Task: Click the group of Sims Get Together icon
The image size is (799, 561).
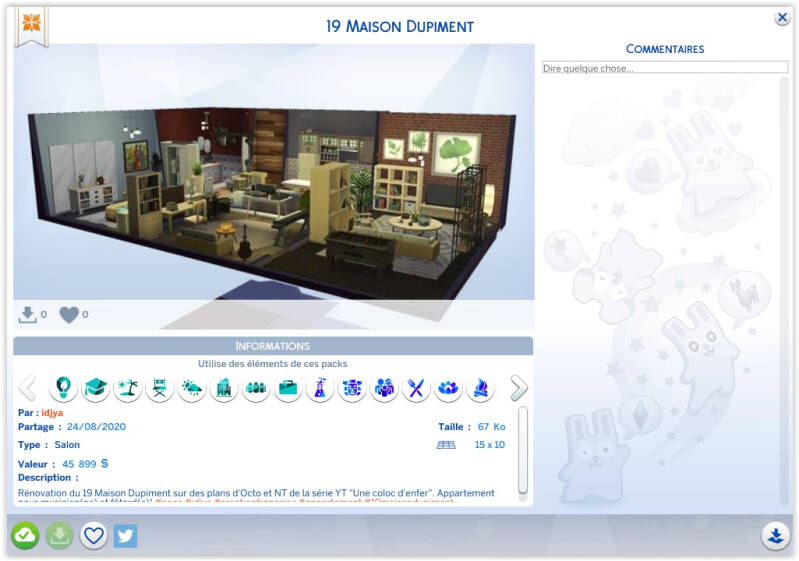Action: click(x=256, y=388)
